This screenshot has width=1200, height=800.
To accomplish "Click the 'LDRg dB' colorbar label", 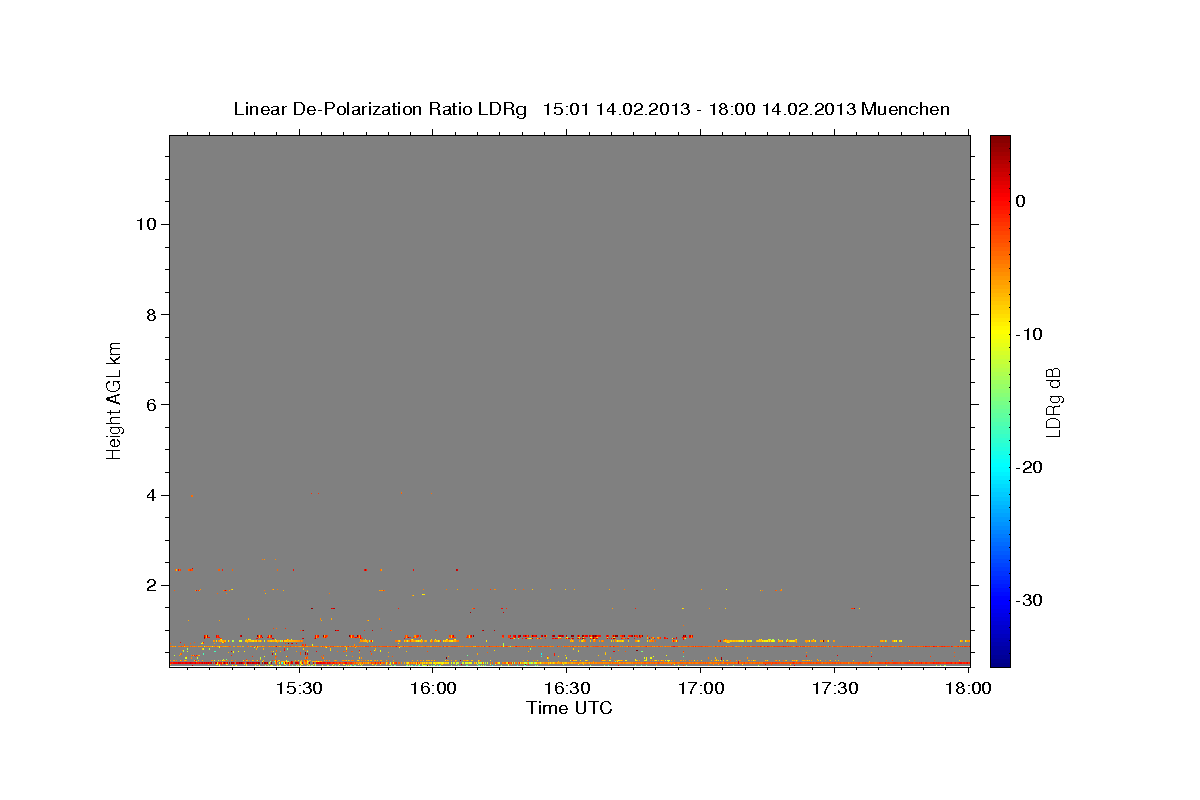I will 1053,401.
